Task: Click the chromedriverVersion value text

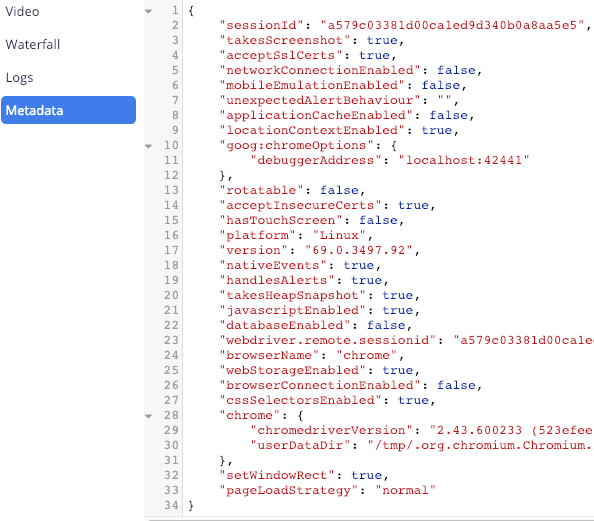Action: point(511,430)
